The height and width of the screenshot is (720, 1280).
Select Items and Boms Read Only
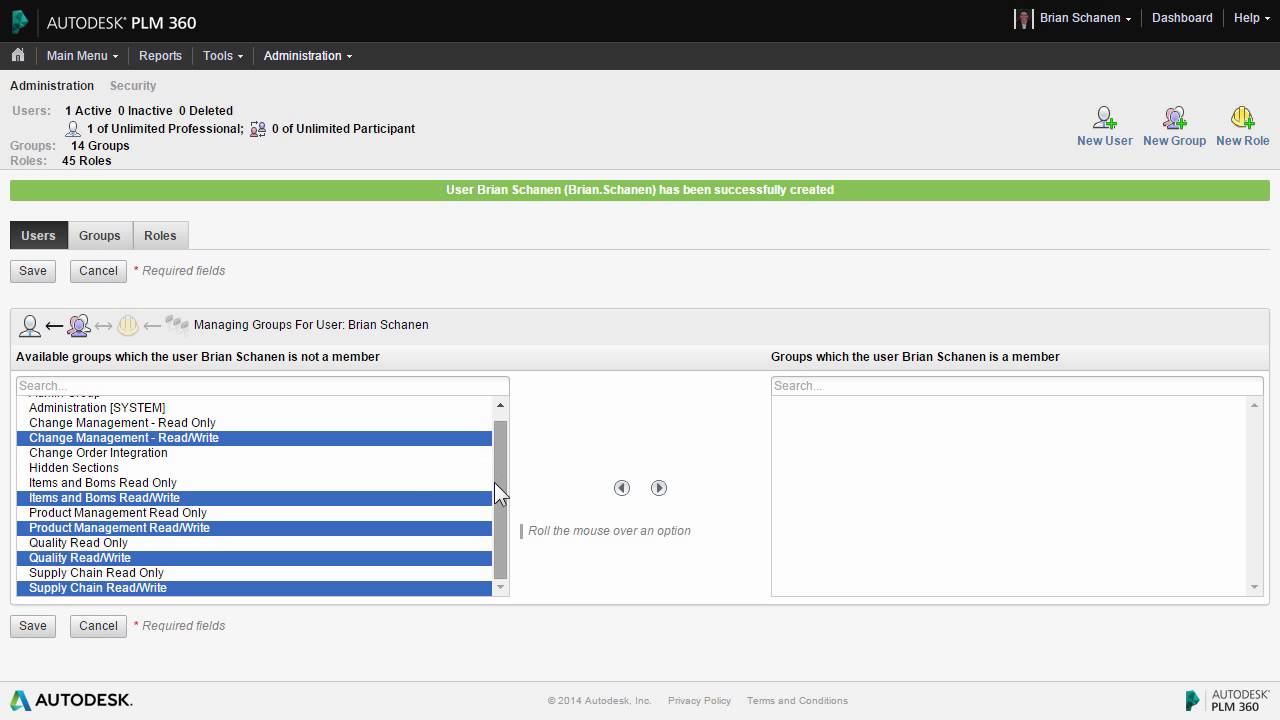(x=254, y=483)
